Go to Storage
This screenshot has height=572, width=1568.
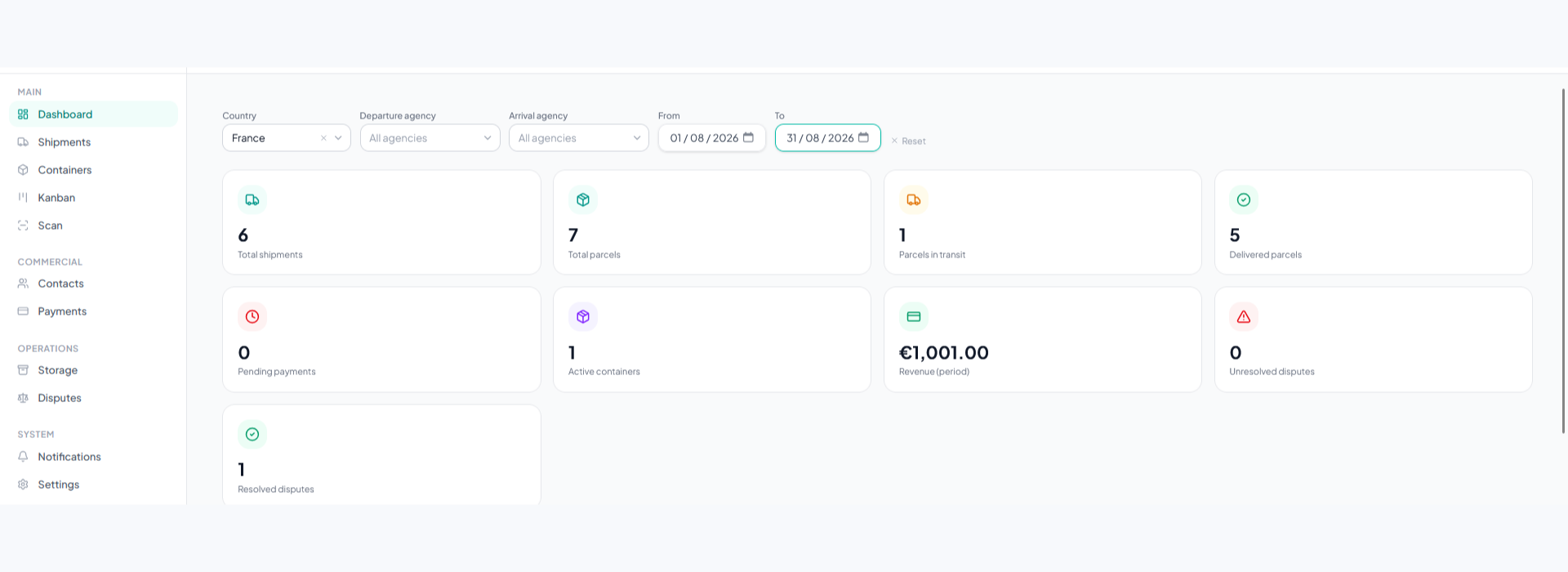pyautogui.click(x=93, y=370)
